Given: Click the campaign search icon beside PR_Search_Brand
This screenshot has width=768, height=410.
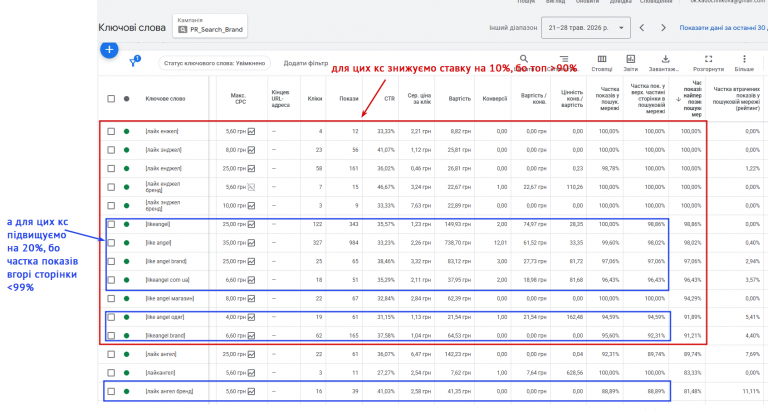Looking at the screenshot, I should pos(183,29).
